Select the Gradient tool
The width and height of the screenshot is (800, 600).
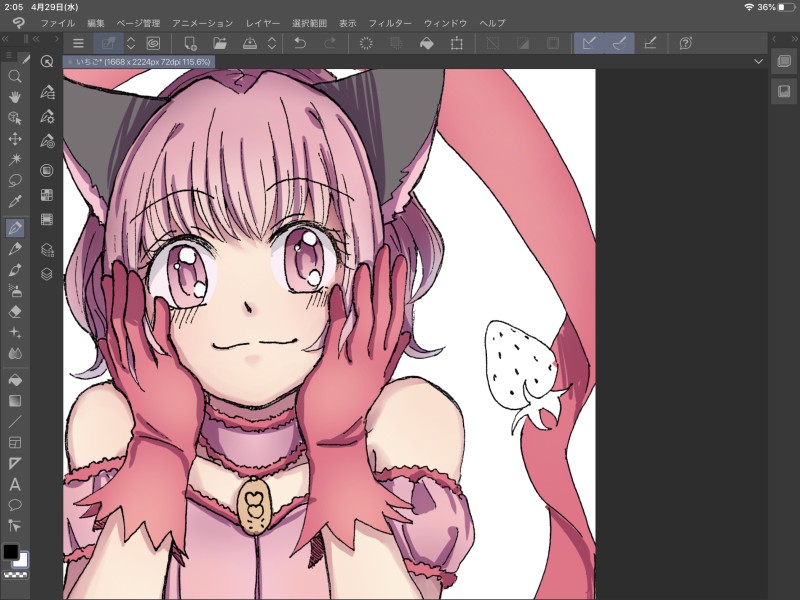pos(15,401)
